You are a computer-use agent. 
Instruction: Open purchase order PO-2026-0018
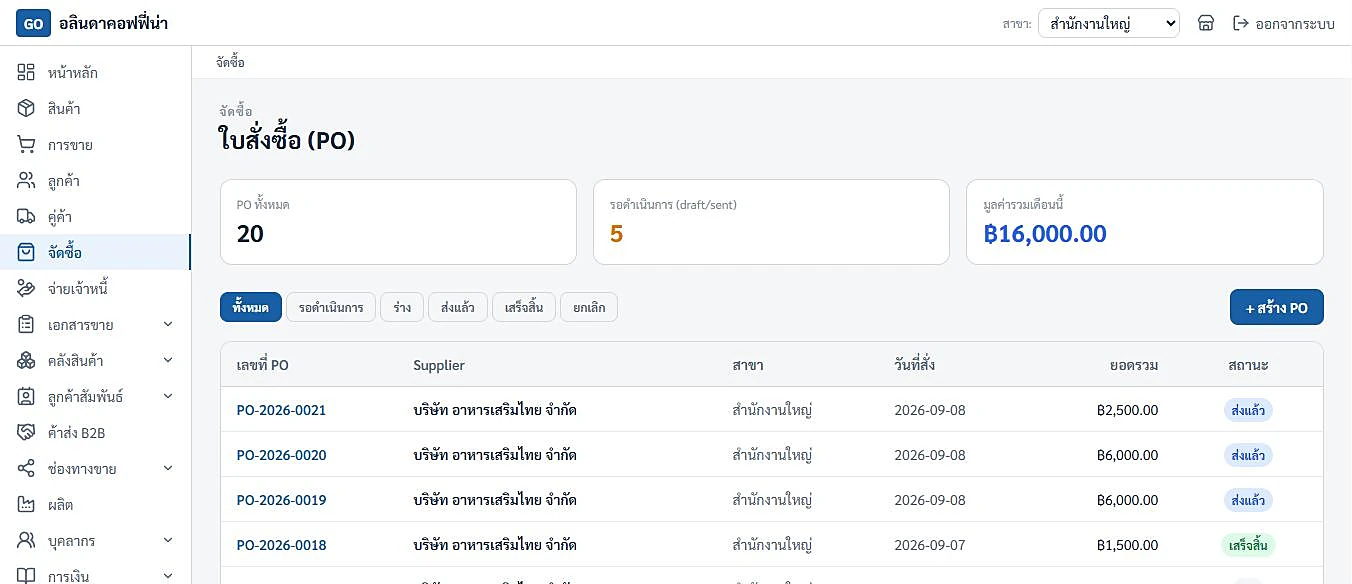pos(281,545)
